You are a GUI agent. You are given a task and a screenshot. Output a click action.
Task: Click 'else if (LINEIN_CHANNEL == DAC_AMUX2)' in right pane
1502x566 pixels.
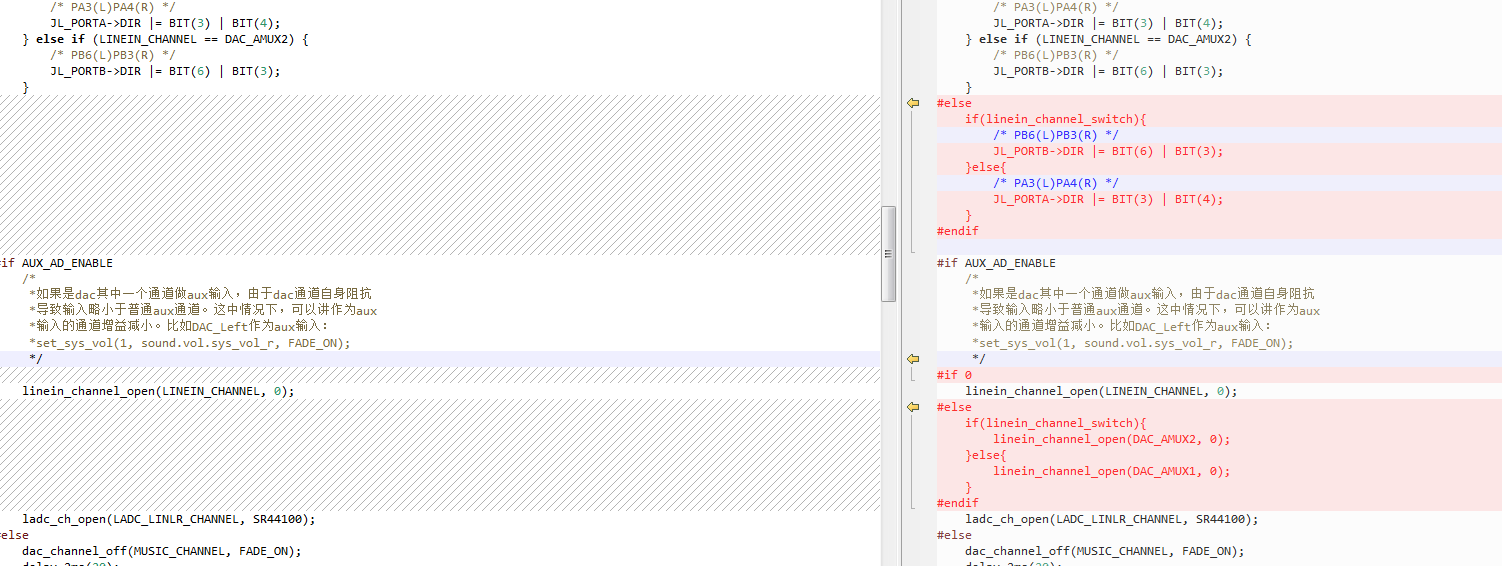pos(1108,39)
